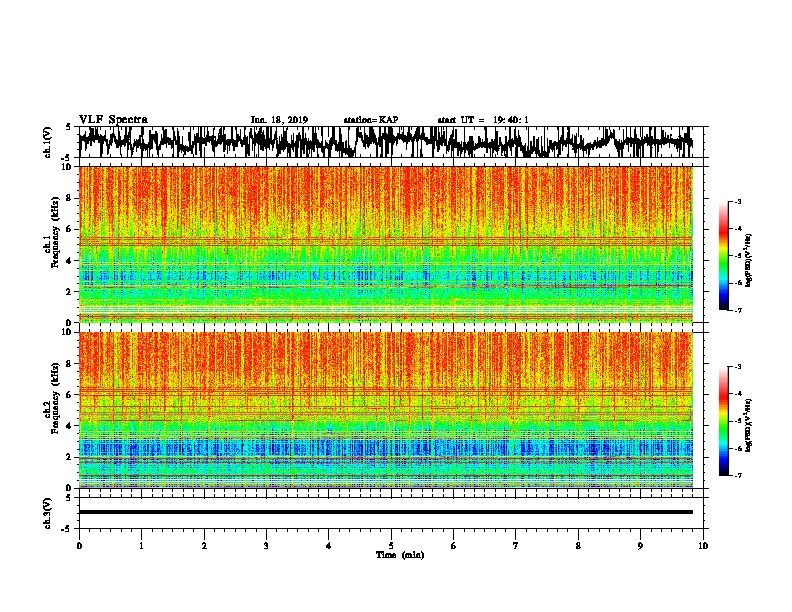Click the "start UT = 19:40: 1" text
792x612 pixels.
click(x=483, y=120)
